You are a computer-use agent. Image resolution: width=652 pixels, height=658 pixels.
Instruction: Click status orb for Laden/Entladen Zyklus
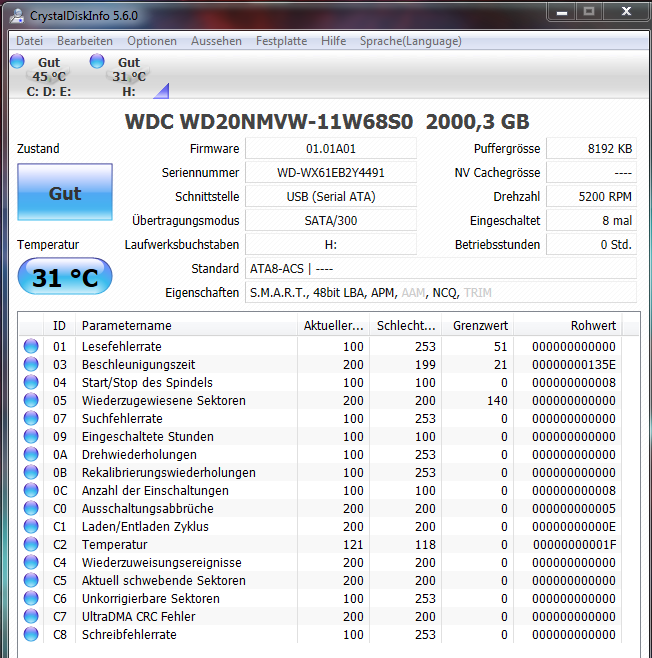[31, 526]
